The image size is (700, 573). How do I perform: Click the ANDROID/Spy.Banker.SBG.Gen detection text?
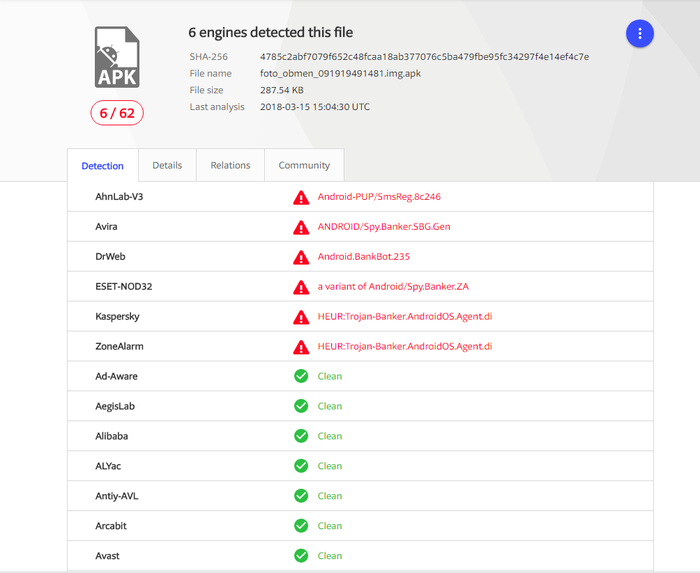384,227
